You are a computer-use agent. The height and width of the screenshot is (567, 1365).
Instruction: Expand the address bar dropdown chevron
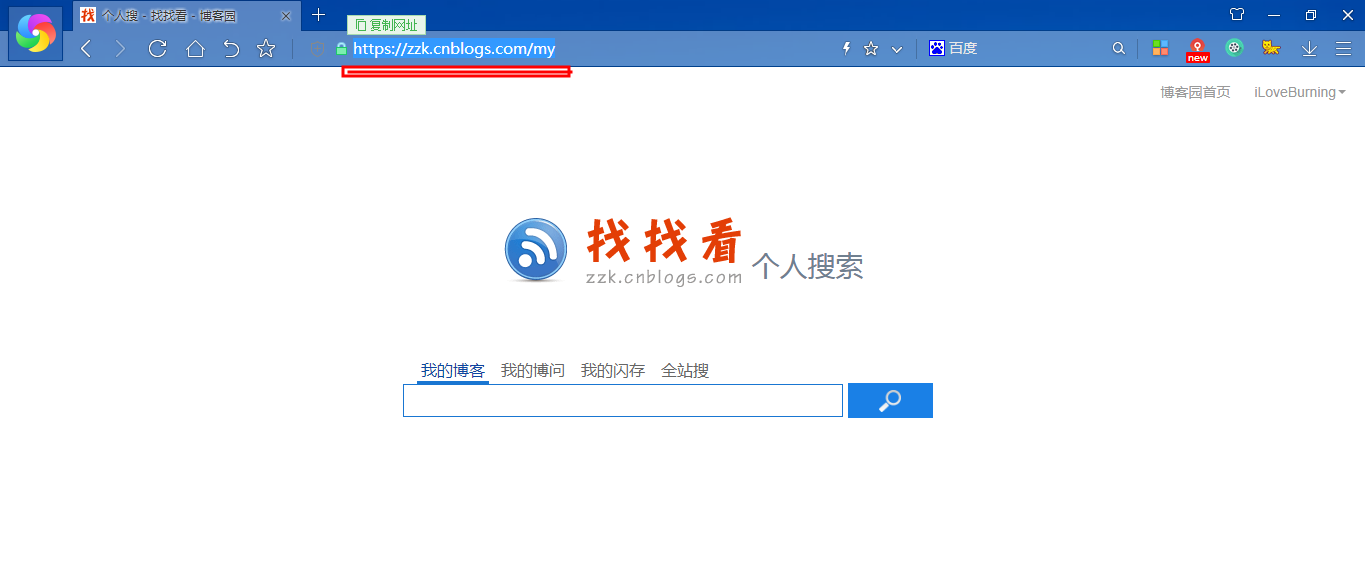click(897, 49)
